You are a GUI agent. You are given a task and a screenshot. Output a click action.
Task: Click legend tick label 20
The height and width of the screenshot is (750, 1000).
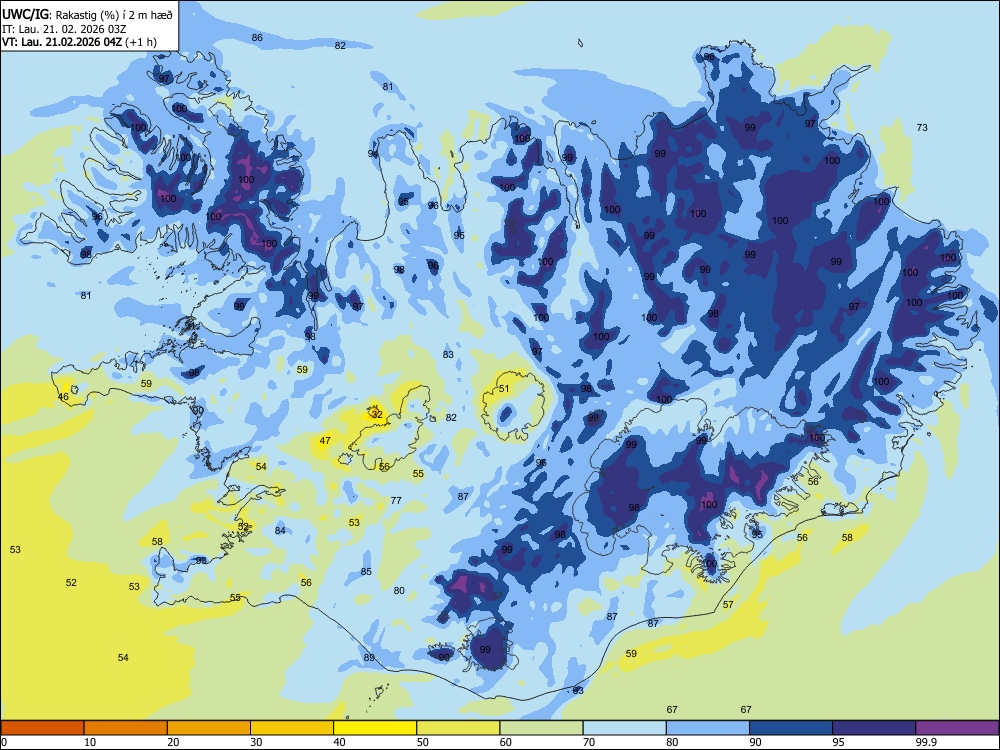(173, 742)
